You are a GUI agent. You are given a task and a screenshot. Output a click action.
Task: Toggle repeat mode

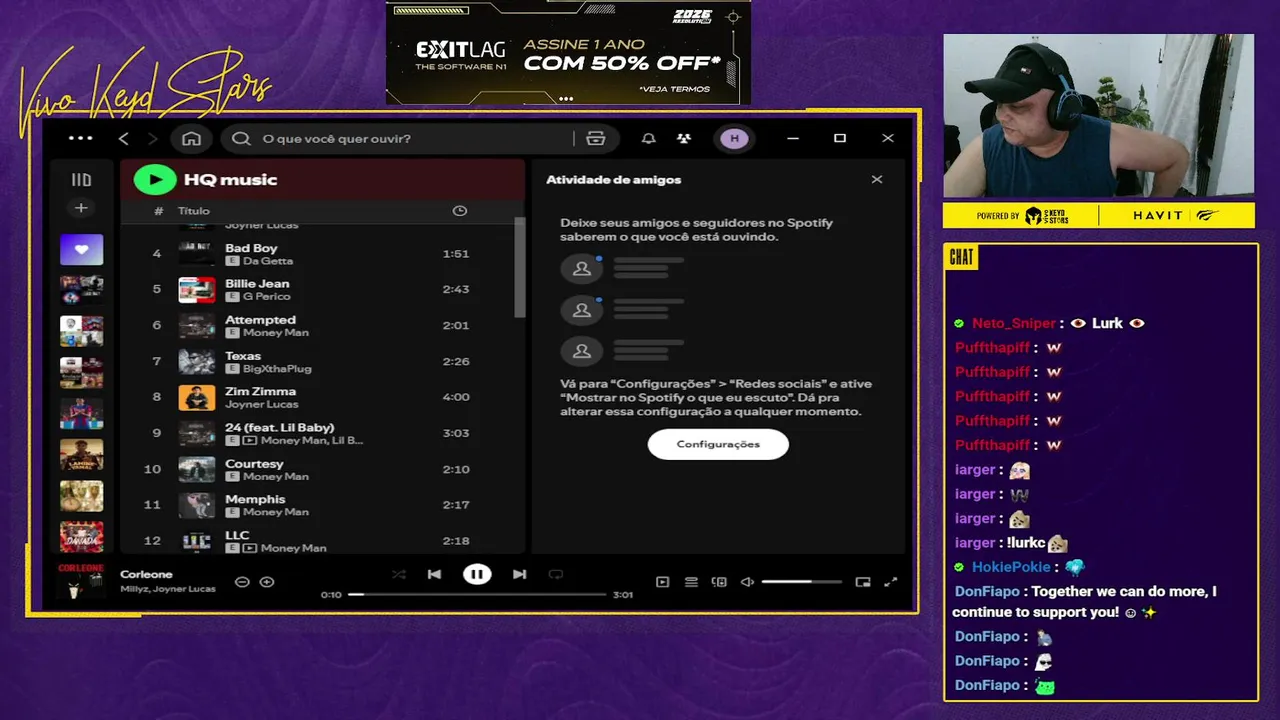coord(556,574)
